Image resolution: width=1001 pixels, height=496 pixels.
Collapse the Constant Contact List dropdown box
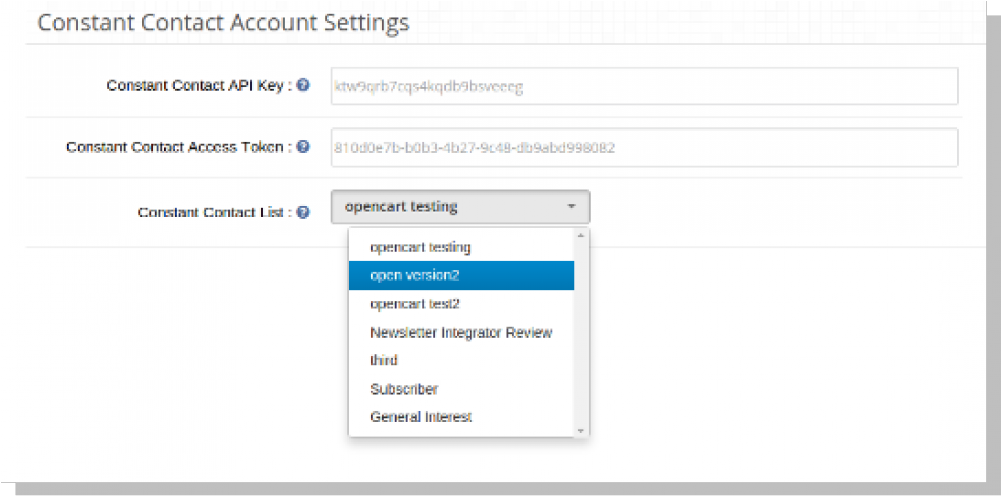tap(460, 207)
